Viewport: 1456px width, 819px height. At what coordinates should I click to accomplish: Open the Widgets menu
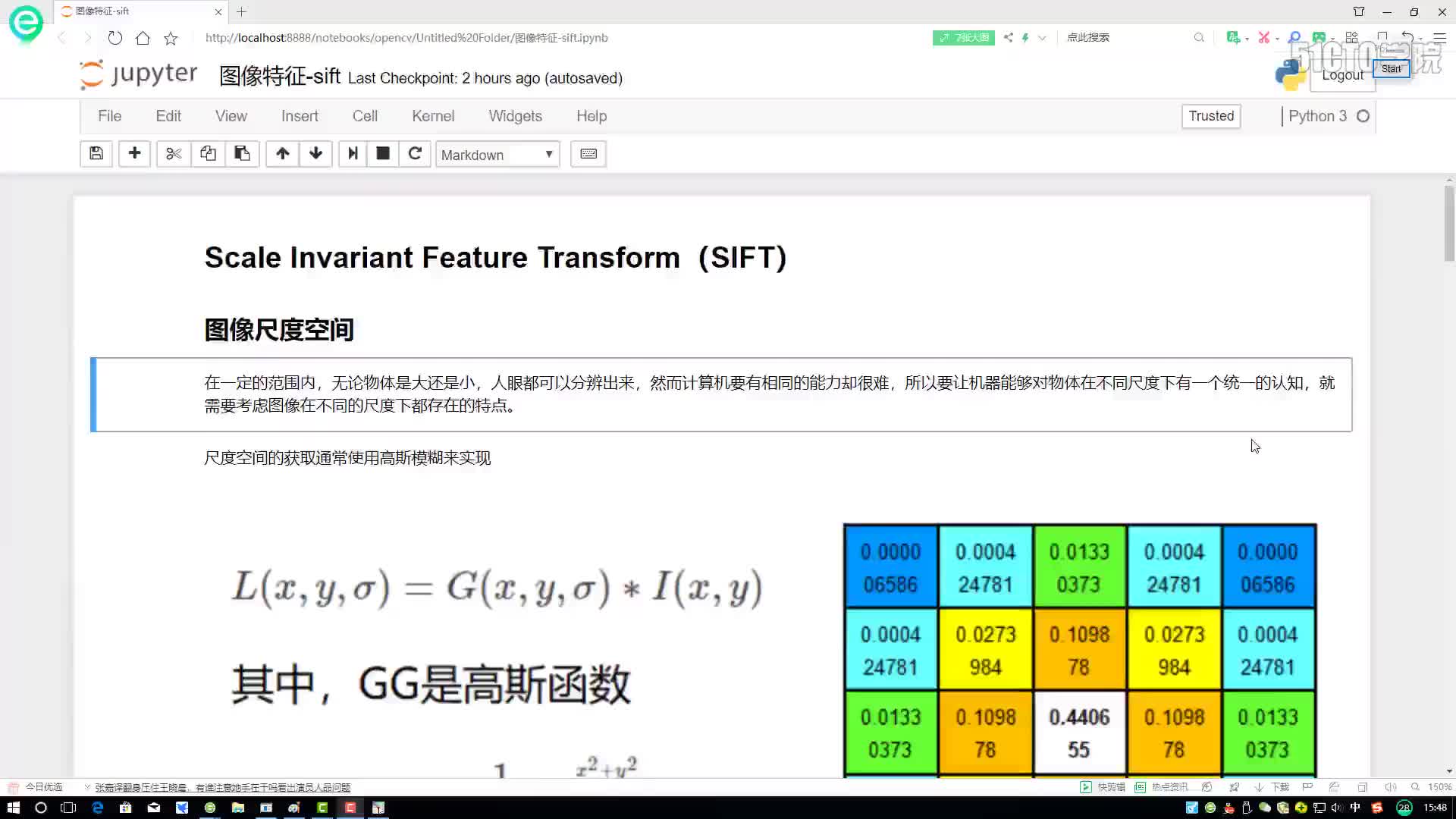[516, 116]
